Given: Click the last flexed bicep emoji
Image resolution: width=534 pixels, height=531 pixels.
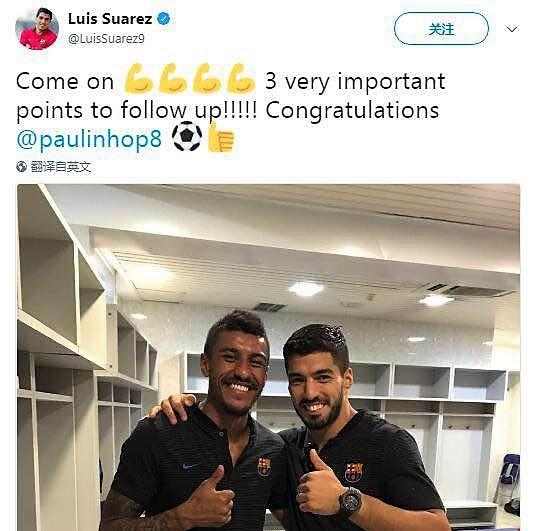Looking at the screenshot, I should (241, 79).
